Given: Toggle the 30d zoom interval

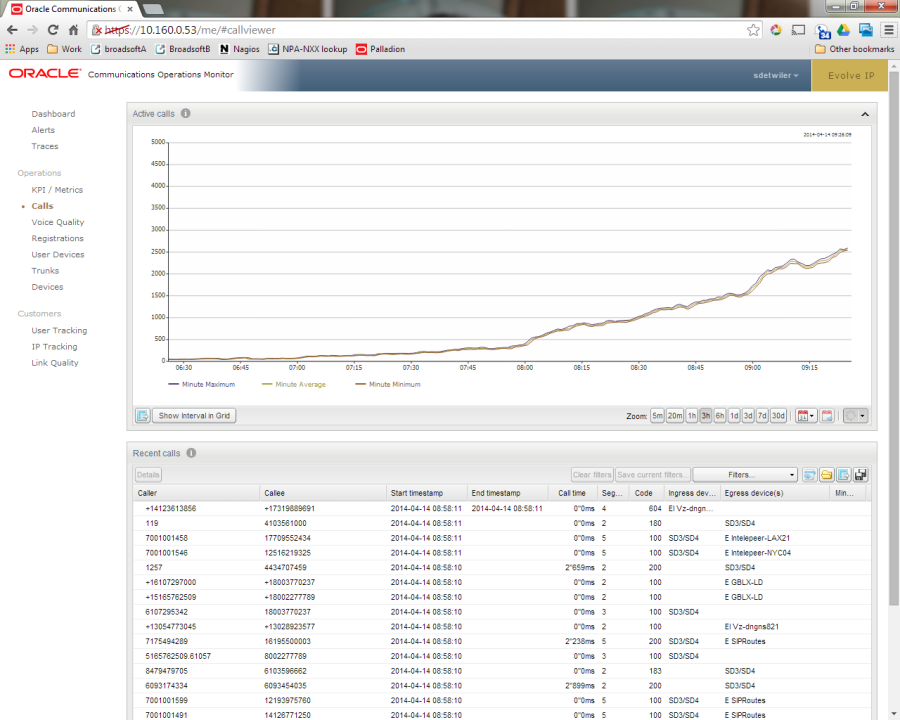Looking at the screenshot, I should click(778, 416).
